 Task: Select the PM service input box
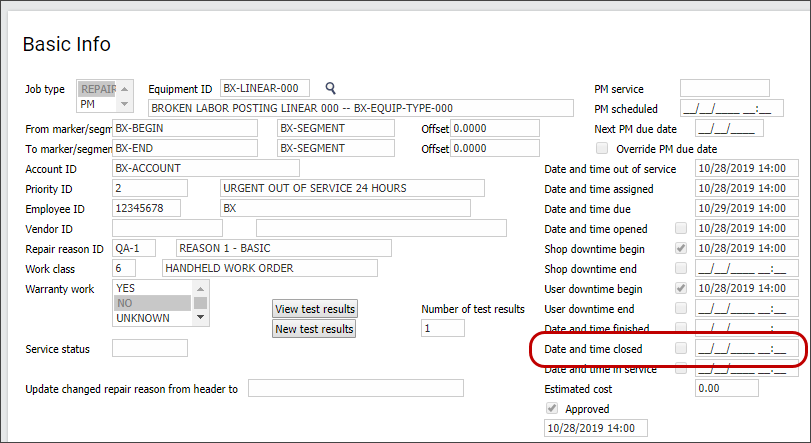point(724,88)
